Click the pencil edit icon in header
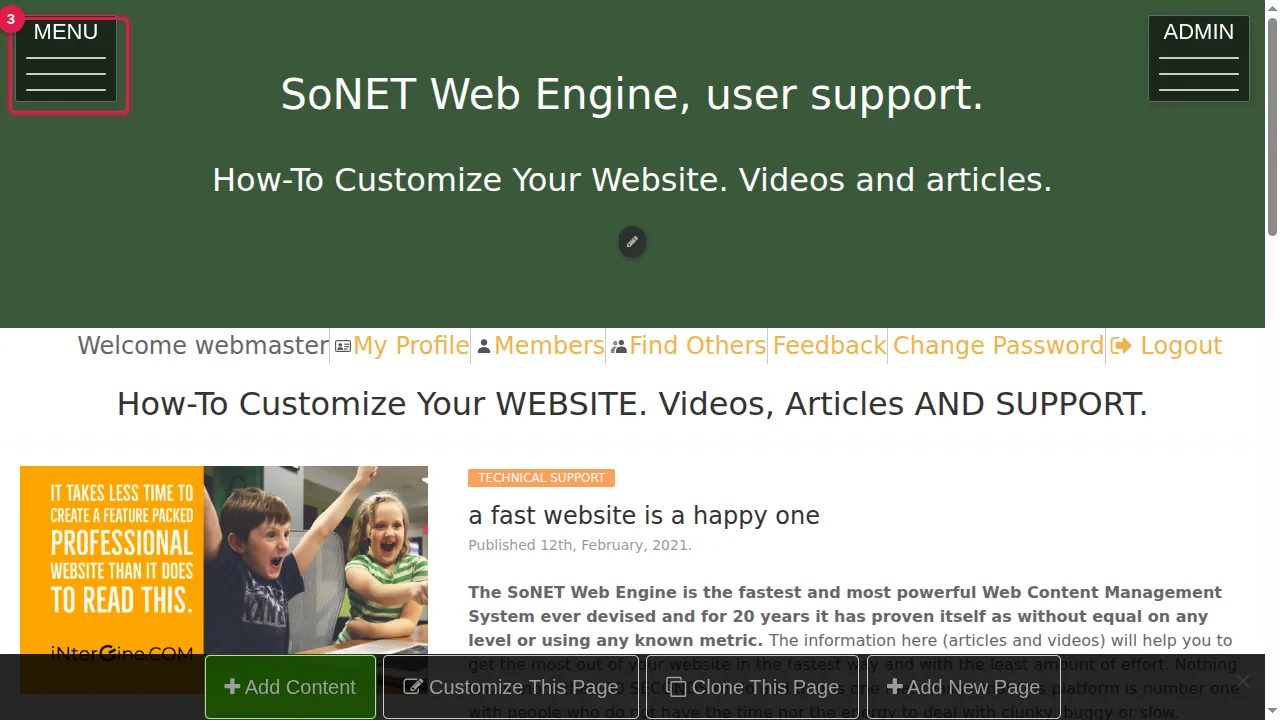Screen dimensions: 1280x720 632,242
